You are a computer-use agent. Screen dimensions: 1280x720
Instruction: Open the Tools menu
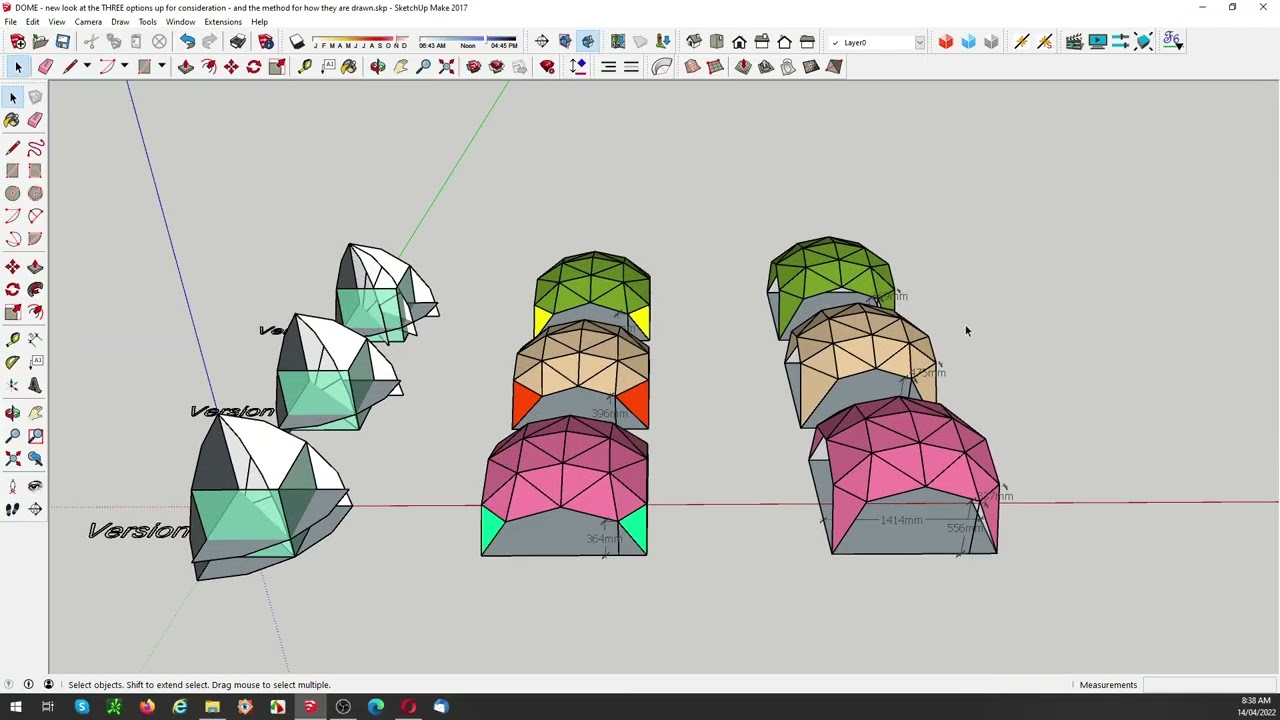(x=147, y=22)
